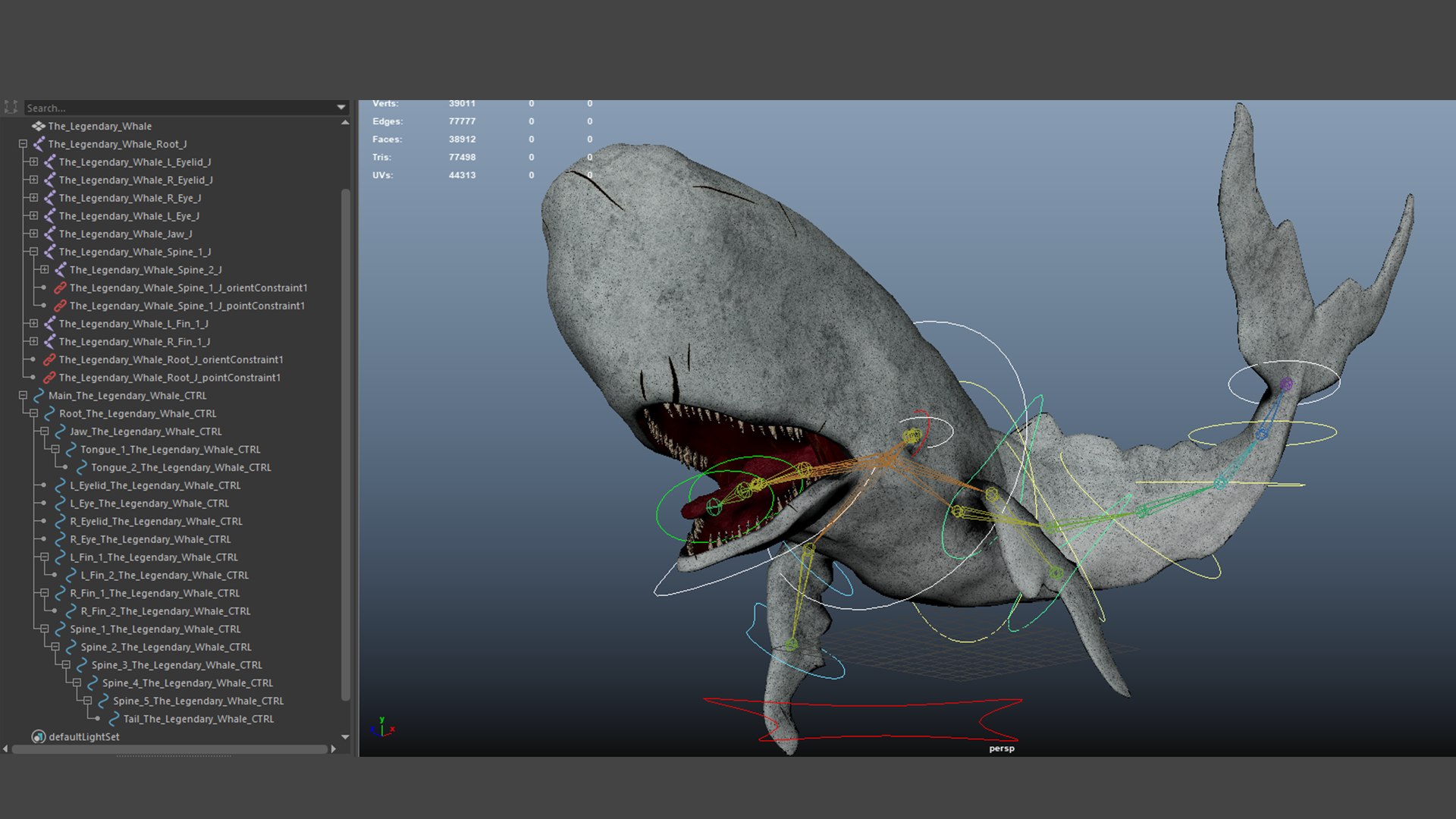Click the Edges count 77777
Image resolution: width=1456 pixels, height=819 pixels.
pos(462,121)
